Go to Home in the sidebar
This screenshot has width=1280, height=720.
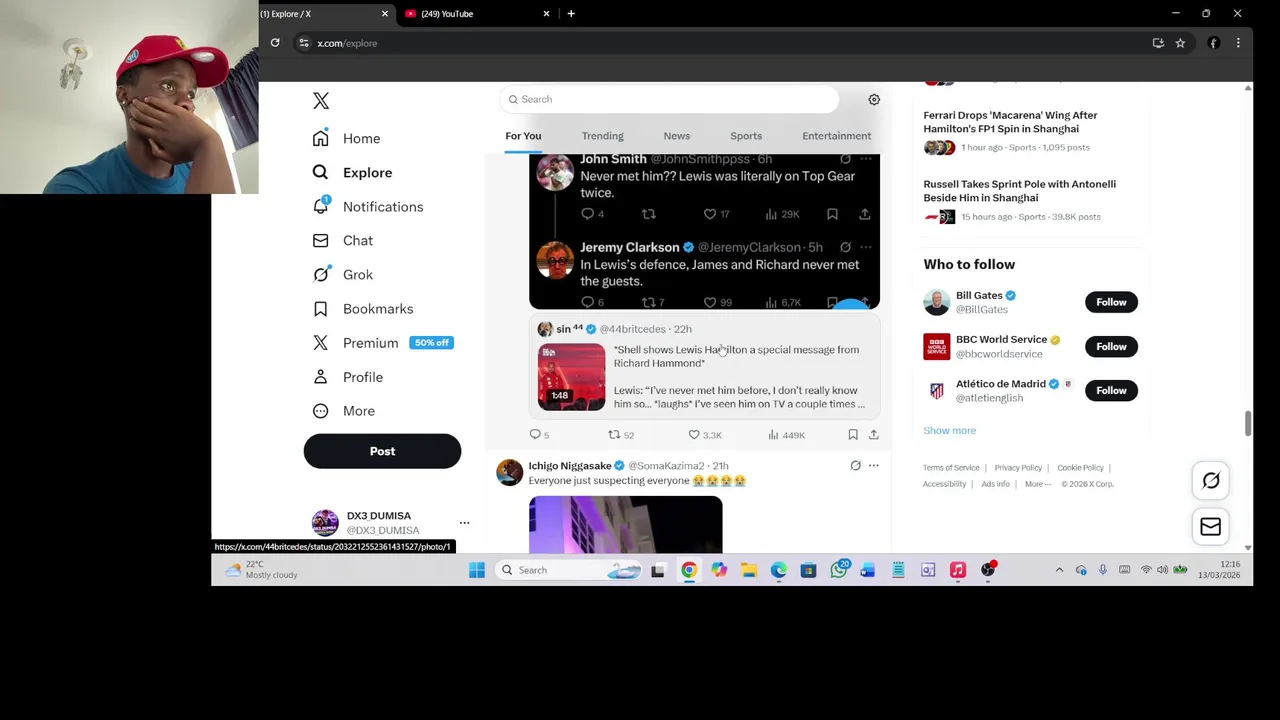pyautogui.click(x=346, y=138)
